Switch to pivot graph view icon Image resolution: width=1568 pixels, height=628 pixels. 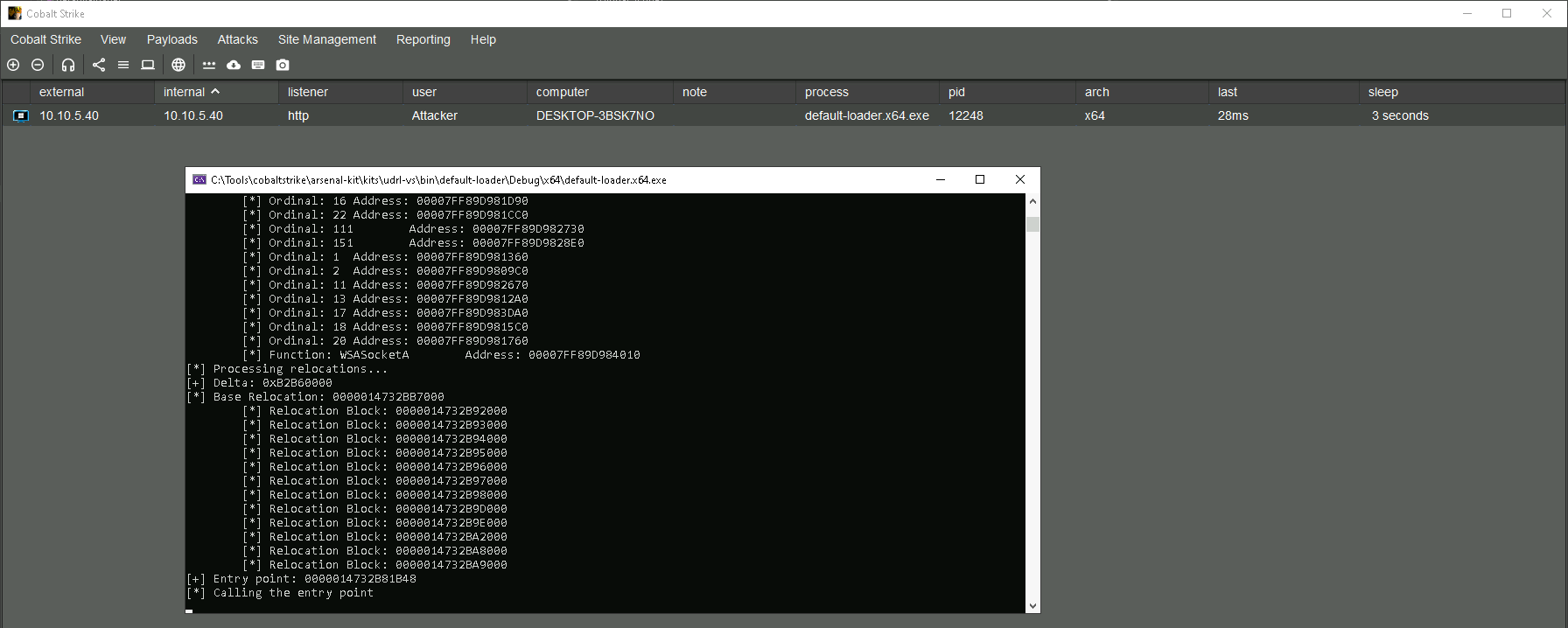click(99, 65)
